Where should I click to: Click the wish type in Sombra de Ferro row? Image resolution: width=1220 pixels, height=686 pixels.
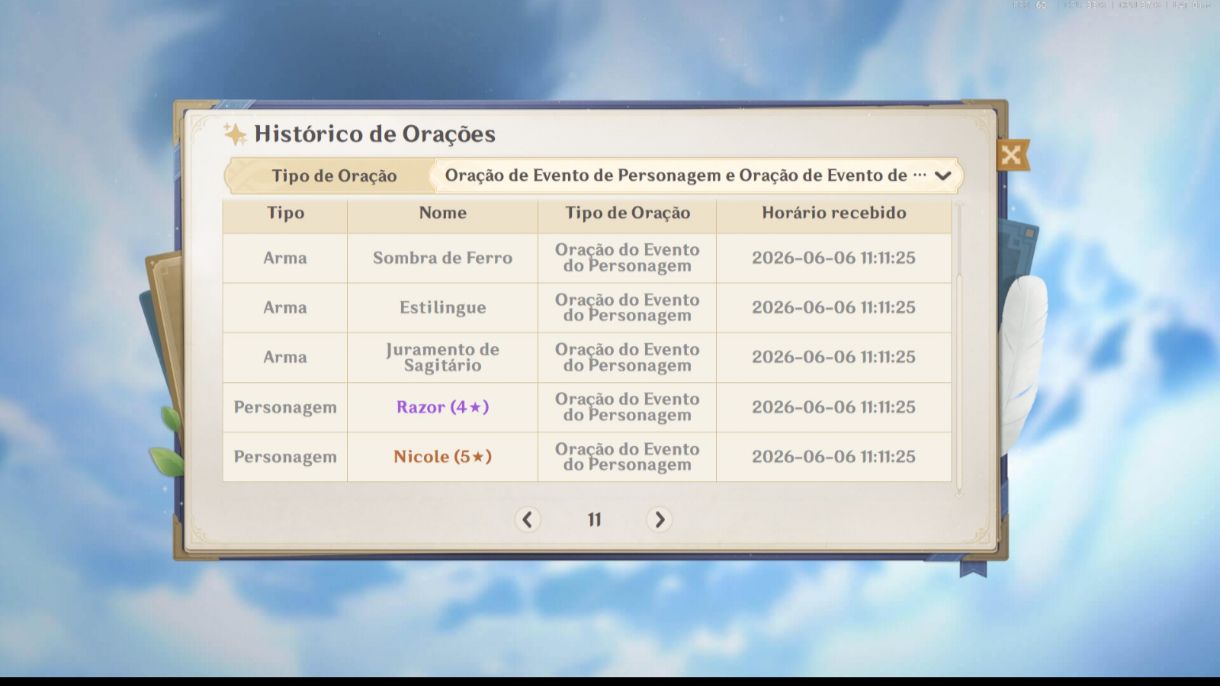627,258
